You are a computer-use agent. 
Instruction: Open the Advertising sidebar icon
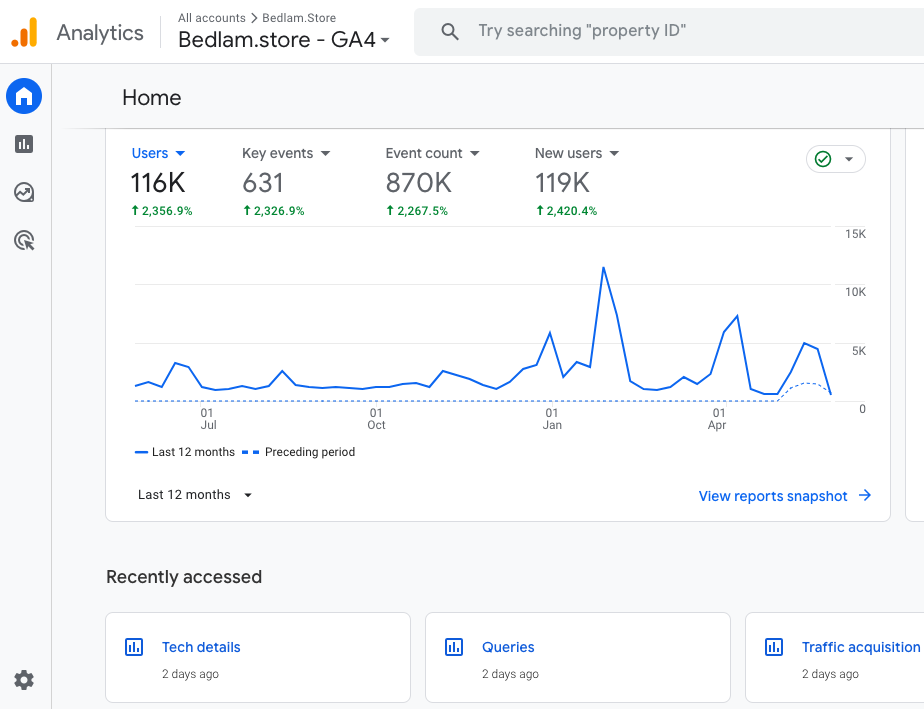pos(24,240)
